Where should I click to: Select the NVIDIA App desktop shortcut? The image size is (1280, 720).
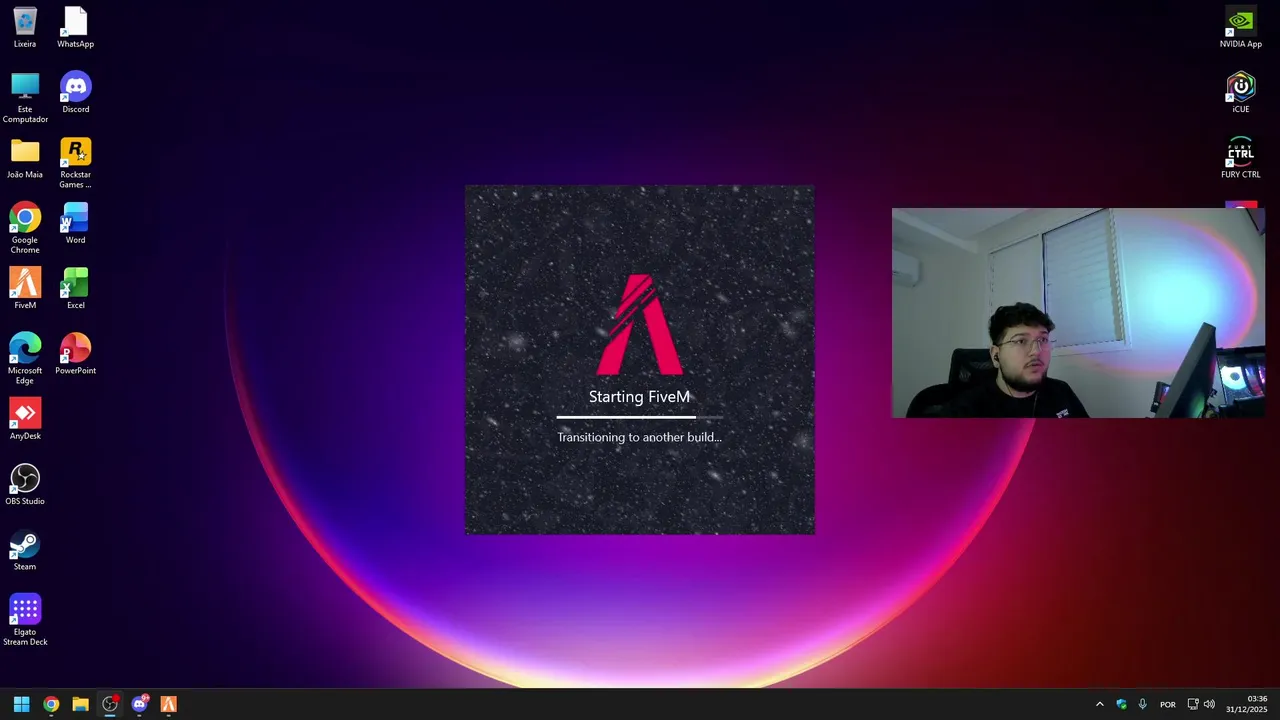click(1241, 28)
